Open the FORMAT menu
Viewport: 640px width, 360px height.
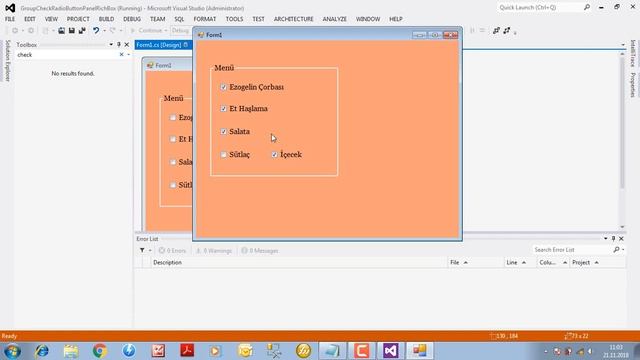204,19
